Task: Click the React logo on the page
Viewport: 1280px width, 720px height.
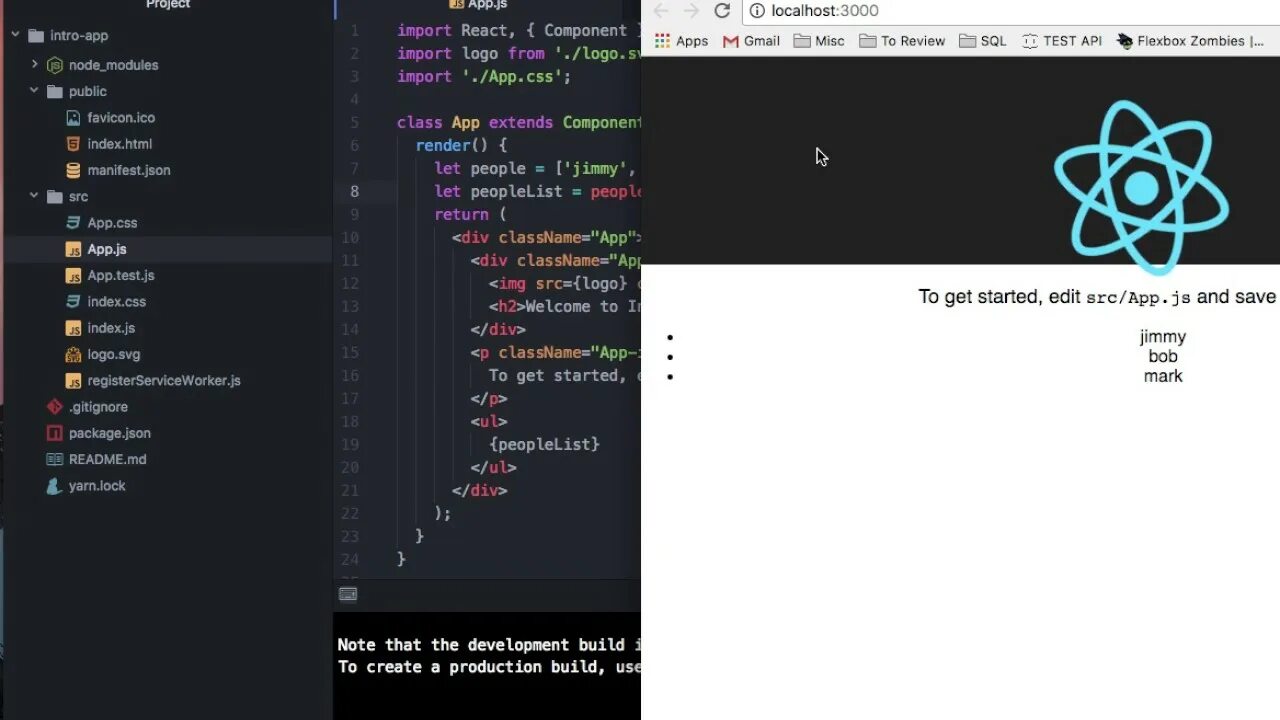Action: tap(1141, 187)
